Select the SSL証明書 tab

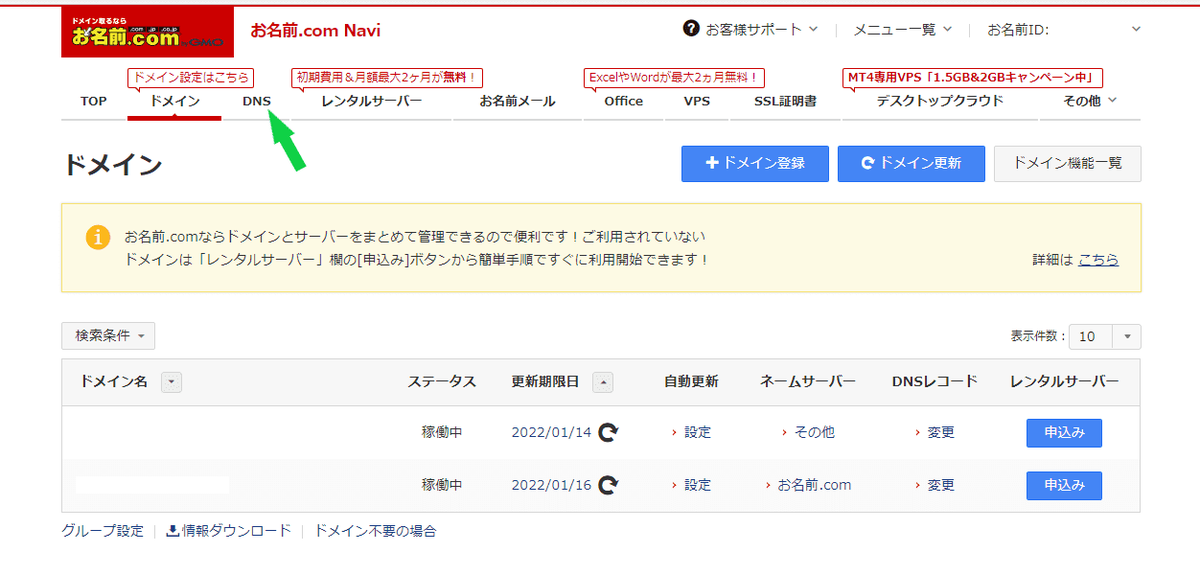785,101
